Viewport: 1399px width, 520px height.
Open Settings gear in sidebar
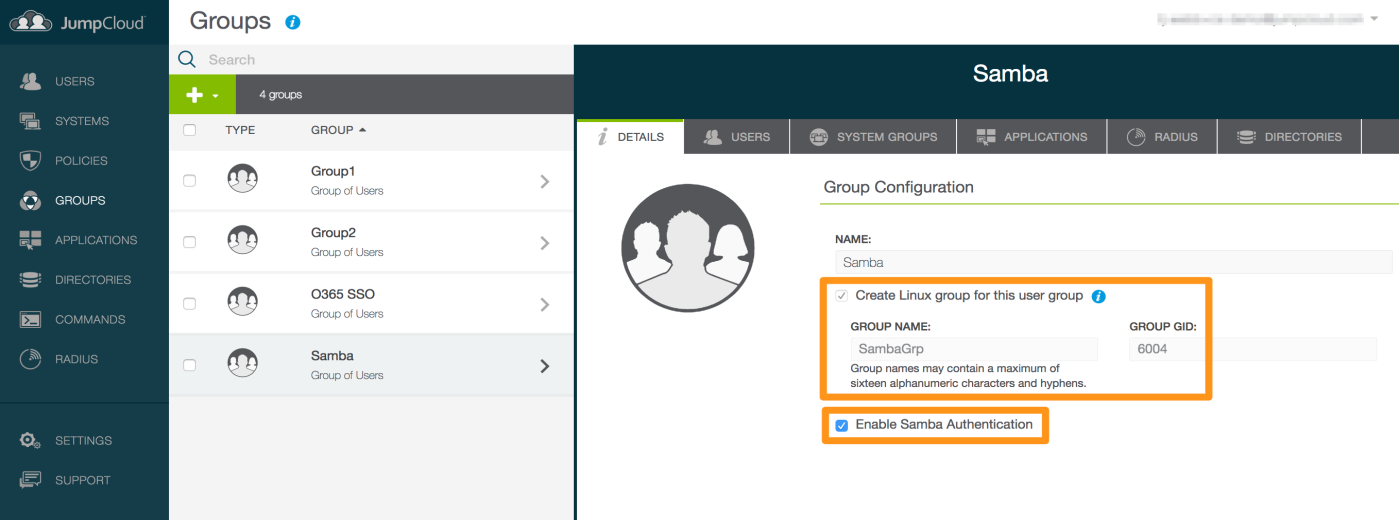pos(31,440)
